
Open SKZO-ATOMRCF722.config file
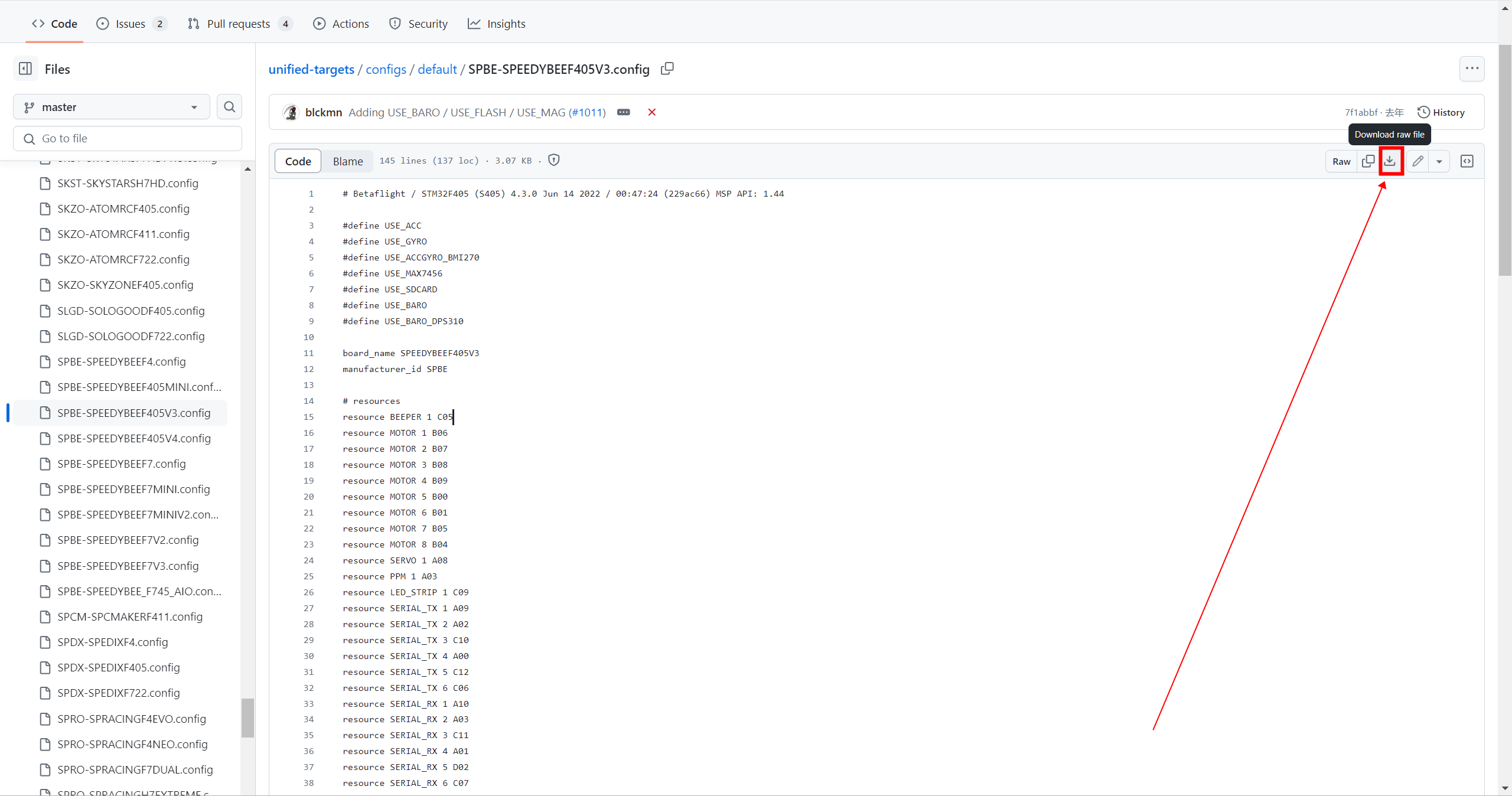click(123, 259)
